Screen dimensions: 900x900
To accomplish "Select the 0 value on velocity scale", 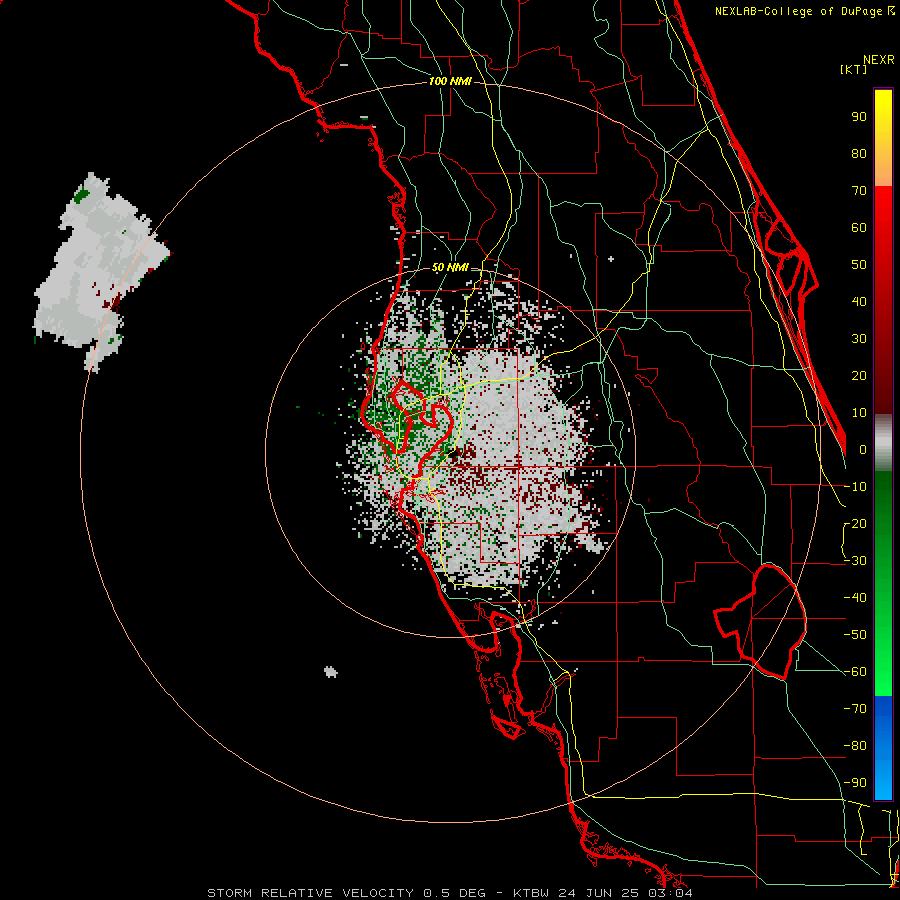I will tap(863, 450).
